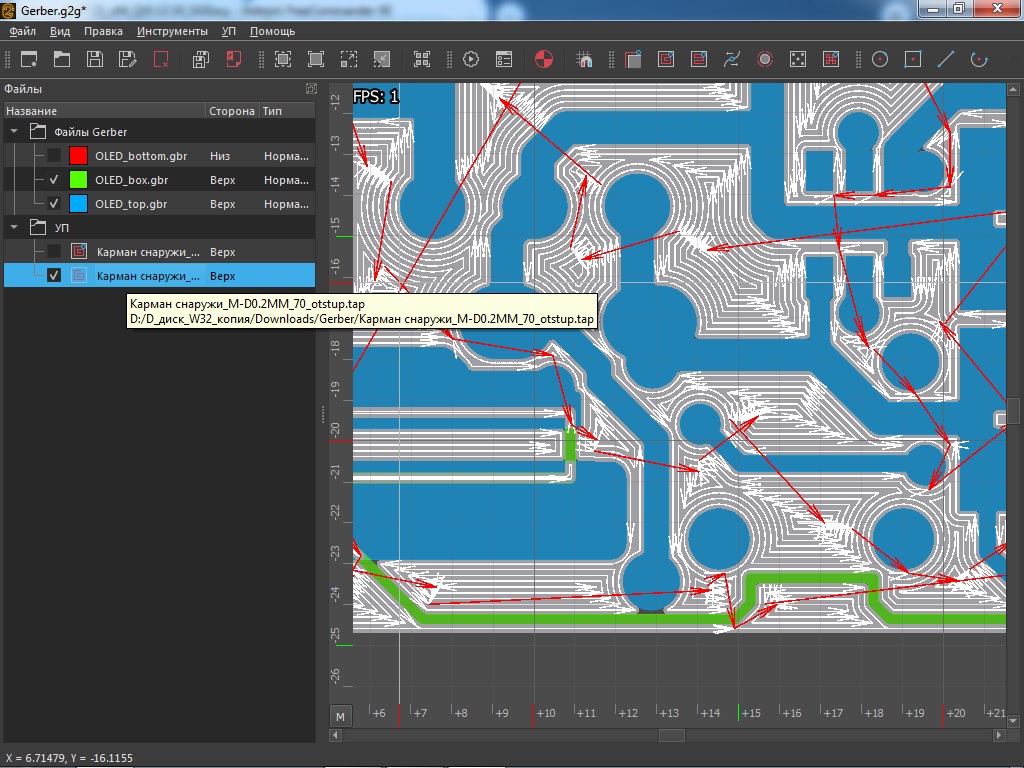Click the red color swatch of OLED_bottom.gbr
The height and width of the screenshot is (768, 1024).
click(x=78, y=156)
